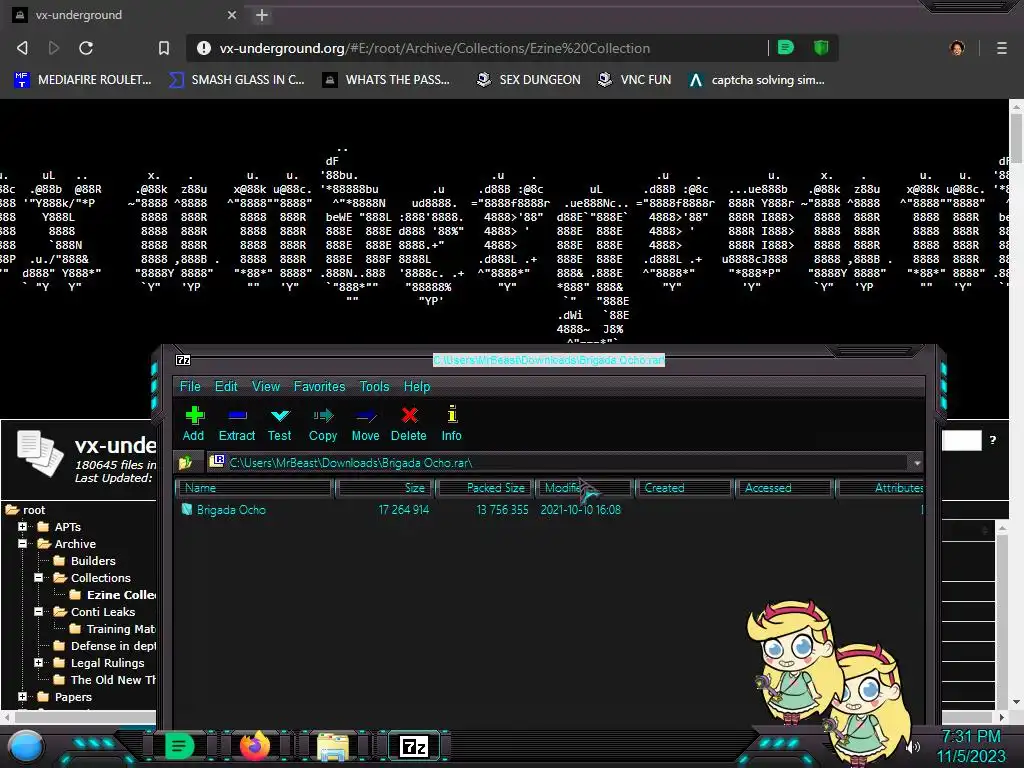
Task: Select the Defense in depth folder
Action: click(105, 646)
